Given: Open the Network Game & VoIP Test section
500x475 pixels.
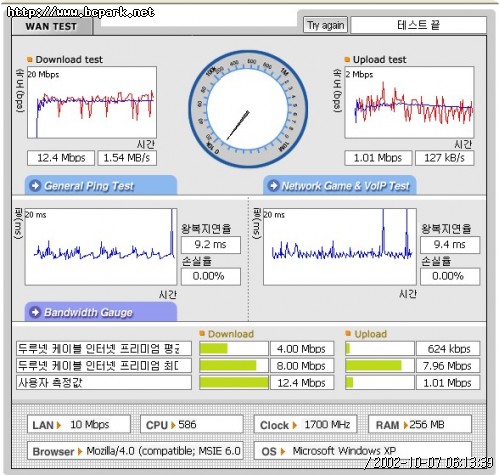Looking at the screenshot, I should (x=340, y=185).
